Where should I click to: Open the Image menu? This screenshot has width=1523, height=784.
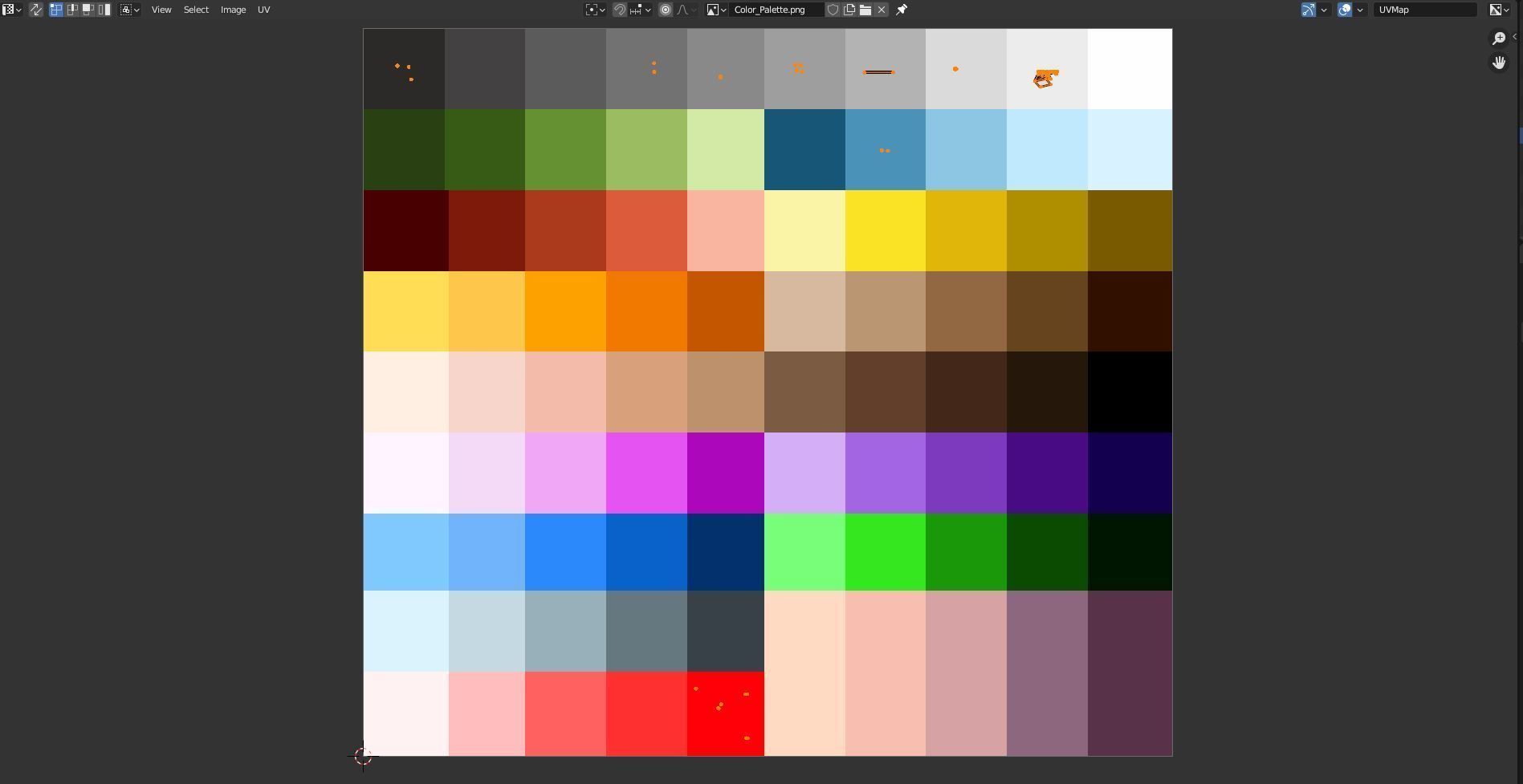click(233, 10)
